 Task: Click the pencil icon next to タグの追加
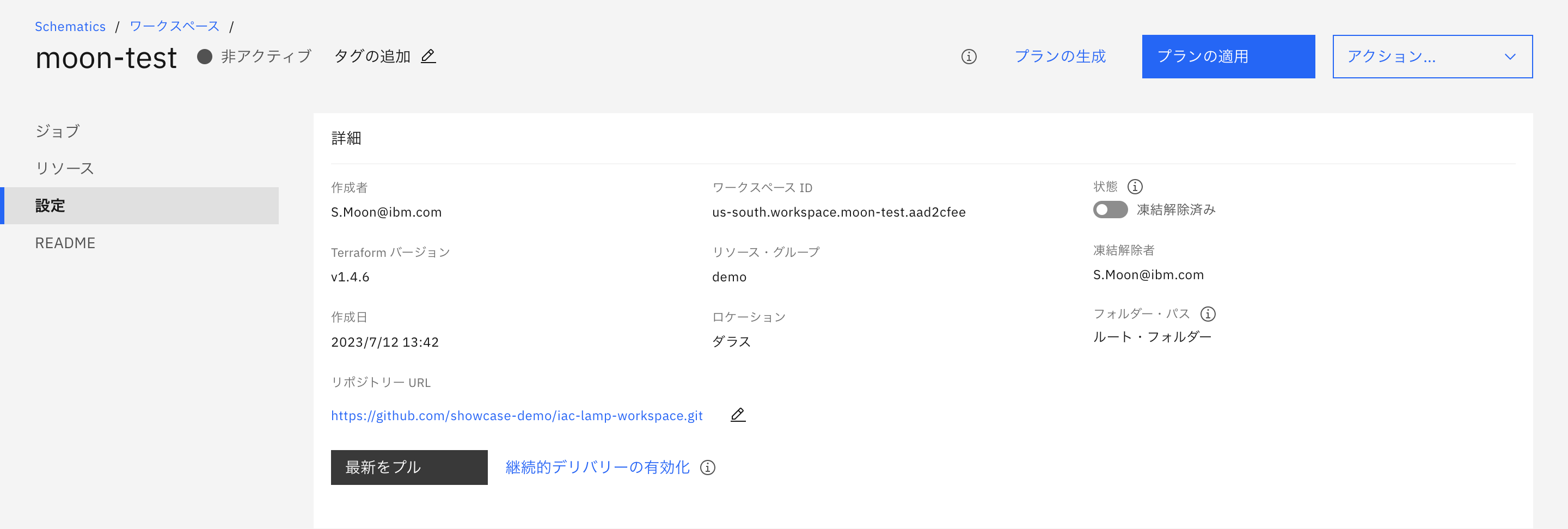428,56
